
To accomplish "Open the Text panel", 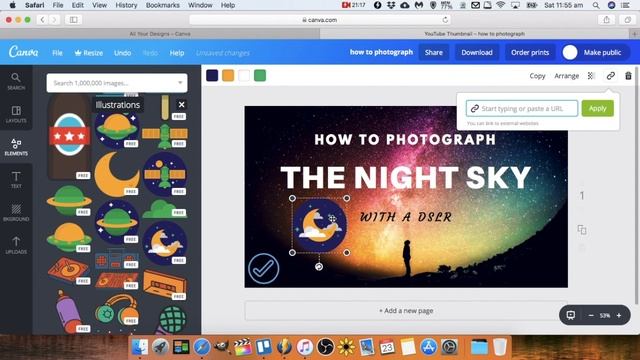I will 16,180.
